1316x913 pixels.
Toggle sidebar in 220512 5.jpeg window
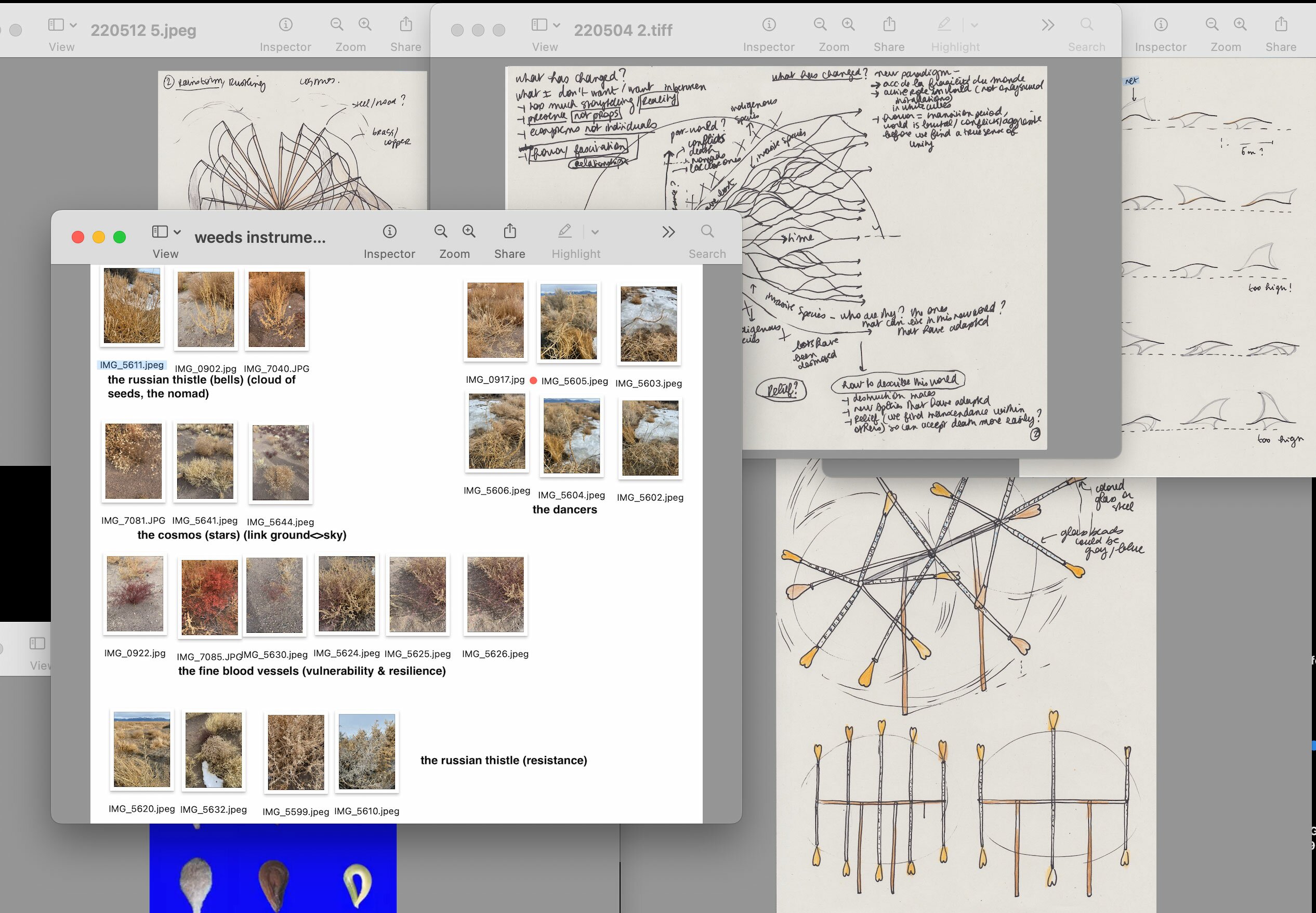[x=56, y=24]
